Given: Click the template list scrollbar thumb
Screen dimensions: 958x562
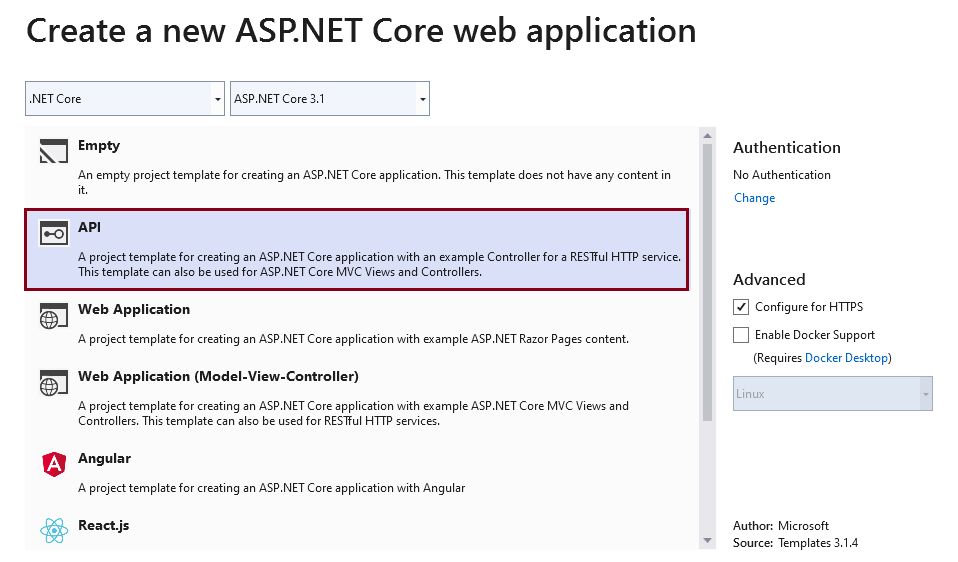Looking at the screenshot, I should (x=708, y=282).
